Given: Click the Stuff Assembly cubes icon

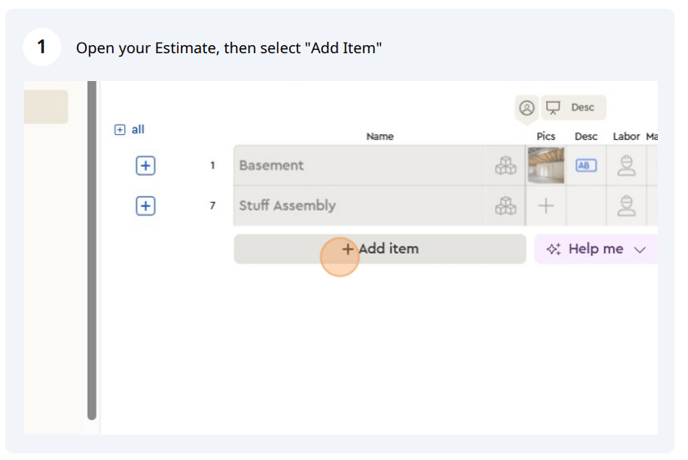Looking at the screenshot, I should click(505, 205).
